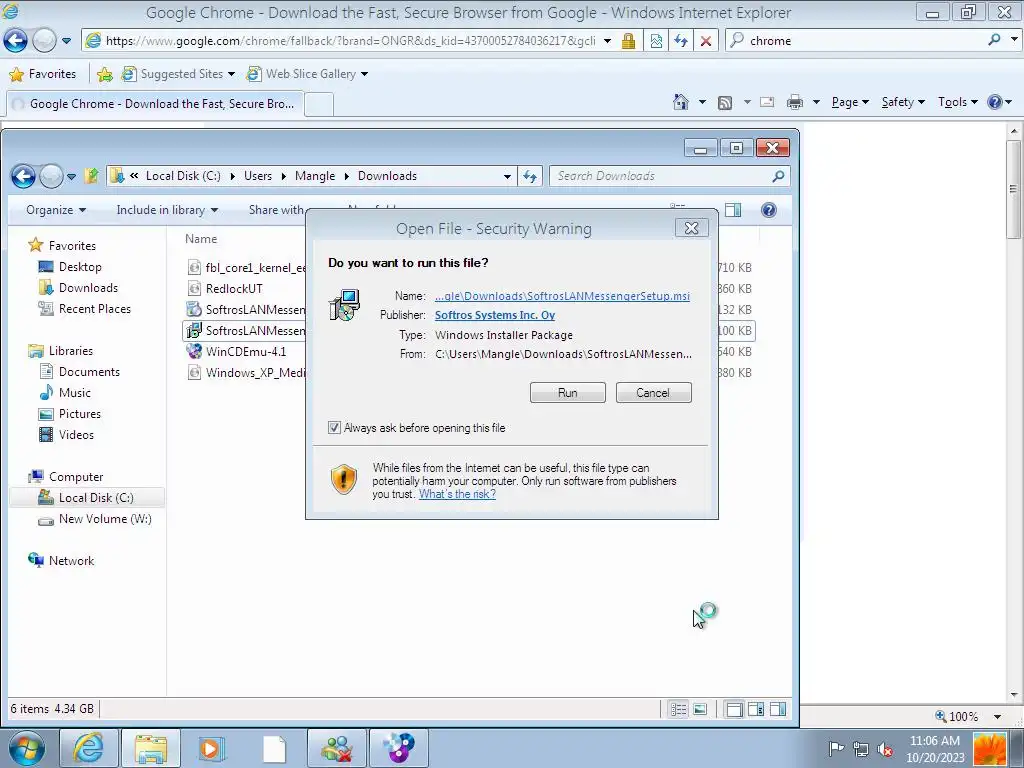Viewport: 1024px width, 768px height.
Task: Open the IE search provider dropdown
Action: [x=1014, y=40]
